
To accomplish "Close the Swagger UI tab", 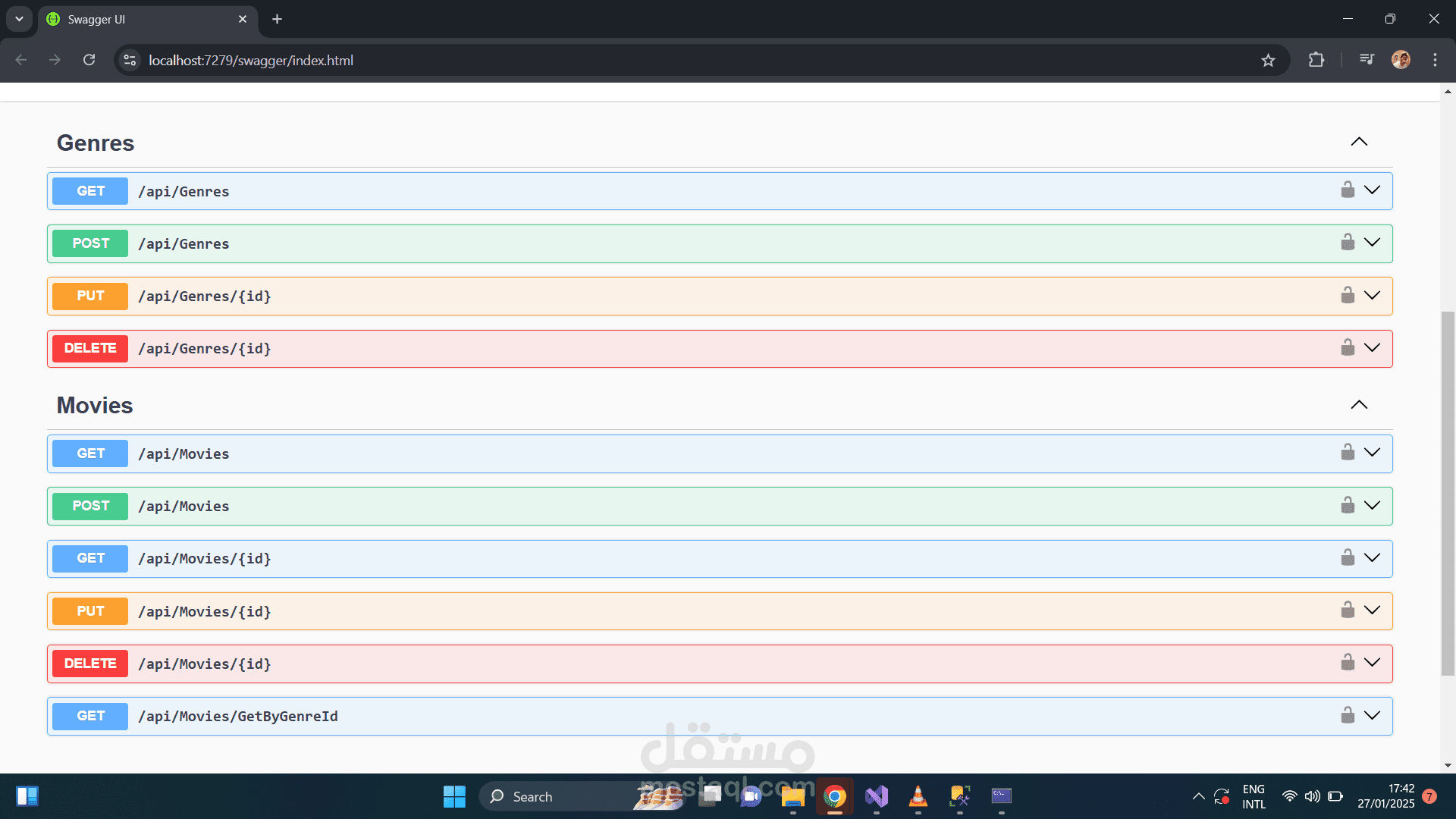I will click(243, 19).
